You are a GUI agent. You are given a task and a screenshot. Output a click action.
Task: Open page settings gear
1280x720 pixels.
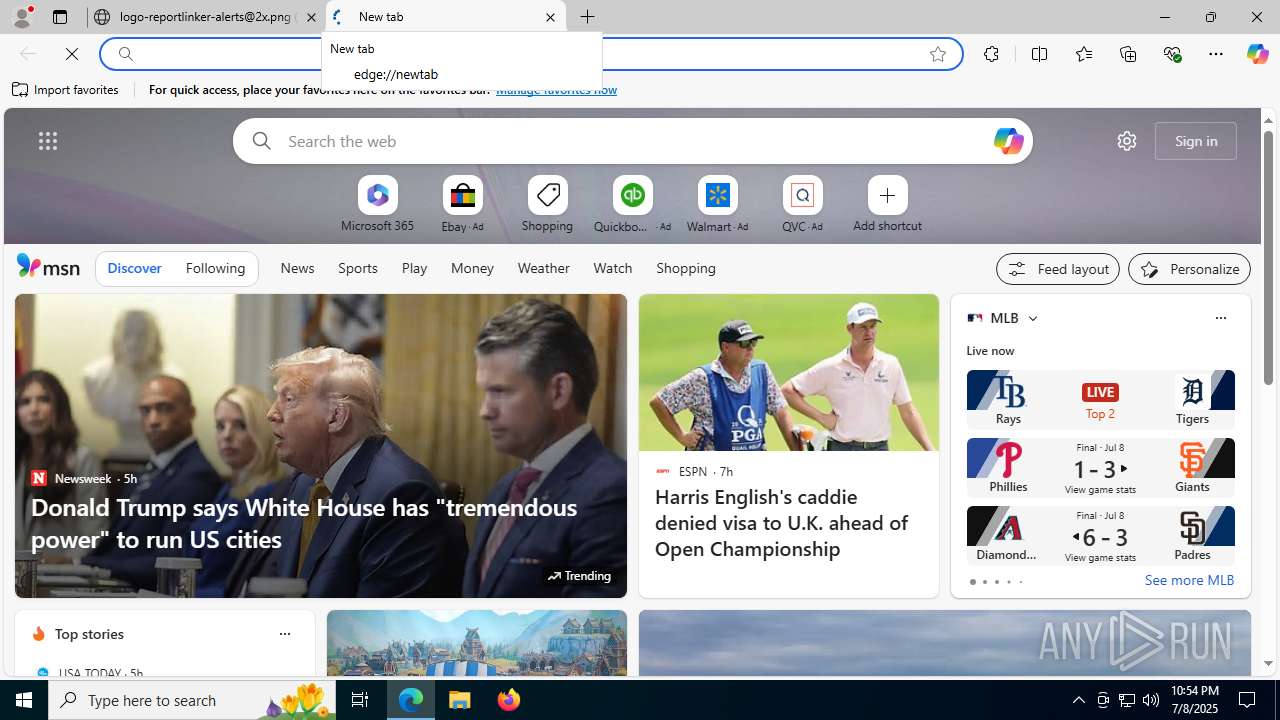tap(1127, 141)
